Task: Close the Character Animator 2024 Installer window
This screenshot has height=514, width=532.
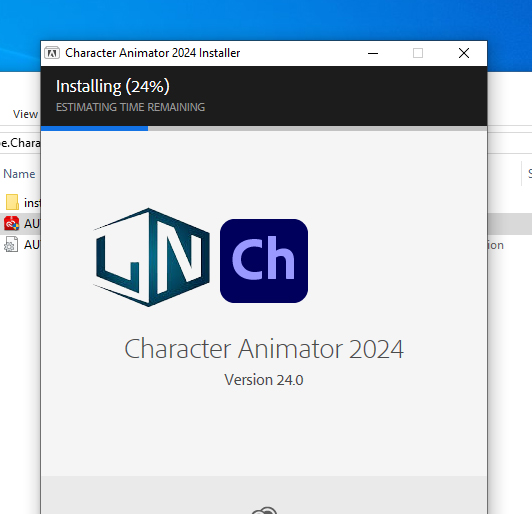Action: coord(464,53)
